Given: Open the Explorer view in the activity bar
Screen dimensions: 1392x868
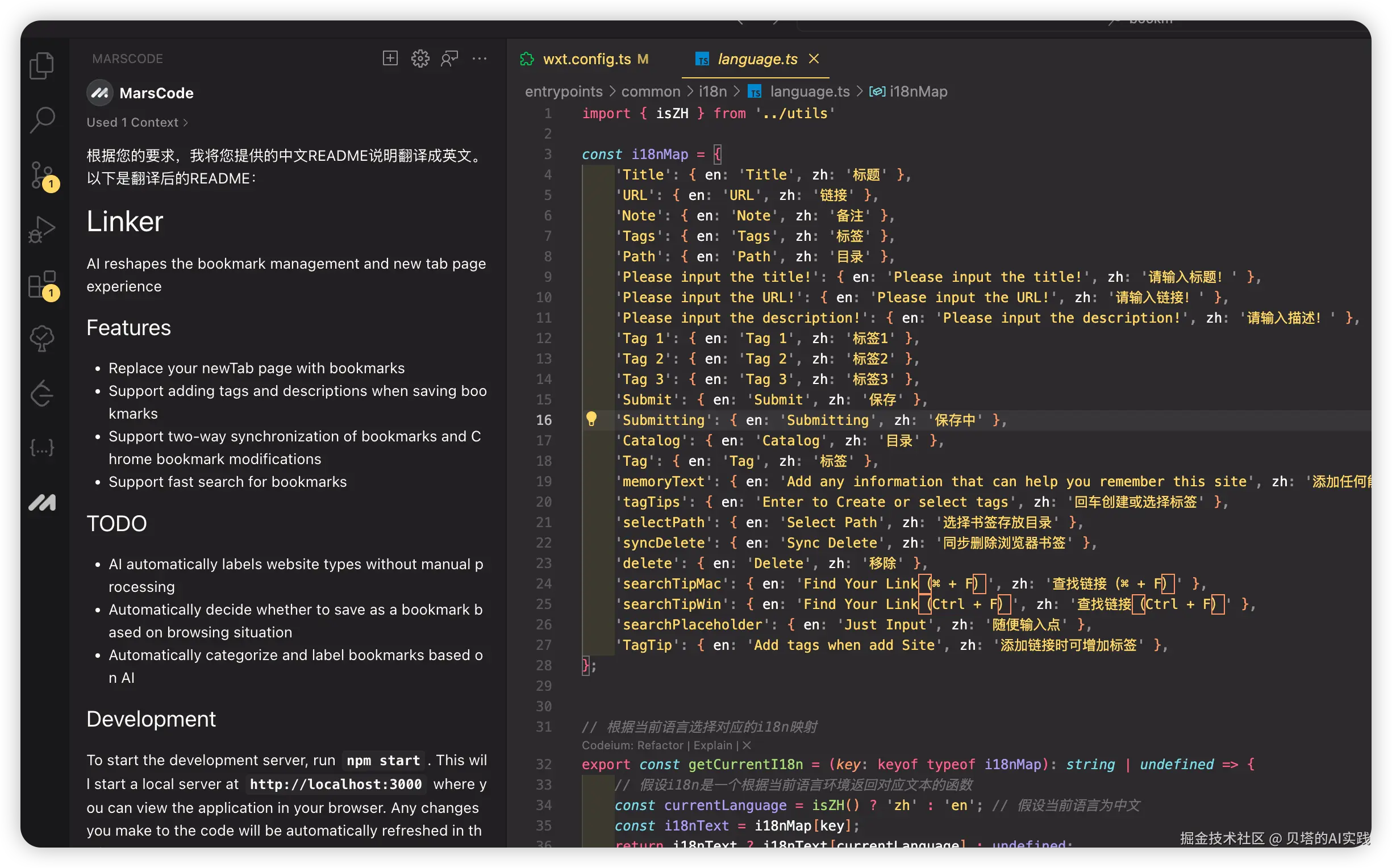Looking at the screenshot, I should (x=42, y=65).
